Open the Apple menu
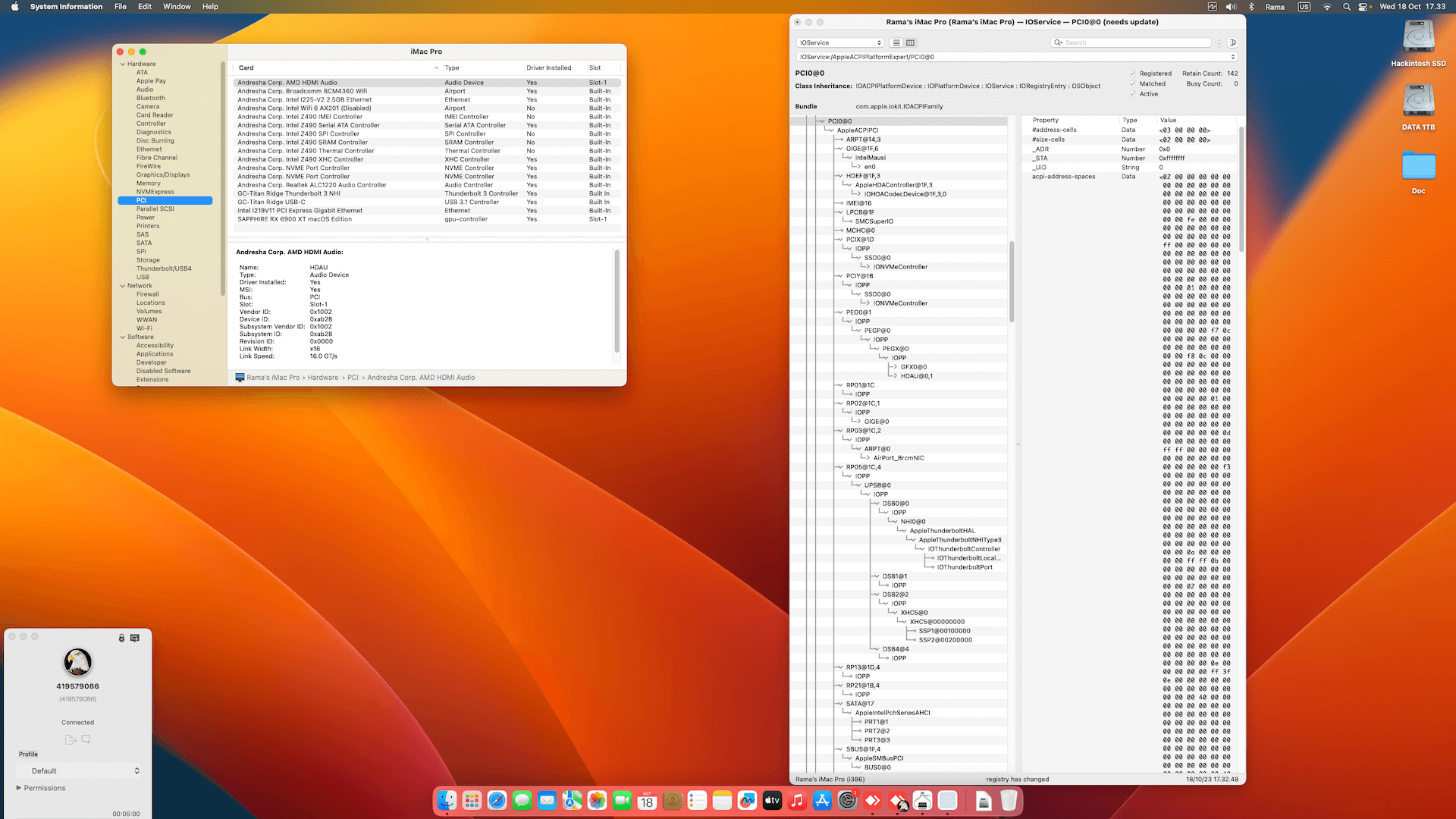The width and height of the screenshot is (1456, 819). click(14, 7)
